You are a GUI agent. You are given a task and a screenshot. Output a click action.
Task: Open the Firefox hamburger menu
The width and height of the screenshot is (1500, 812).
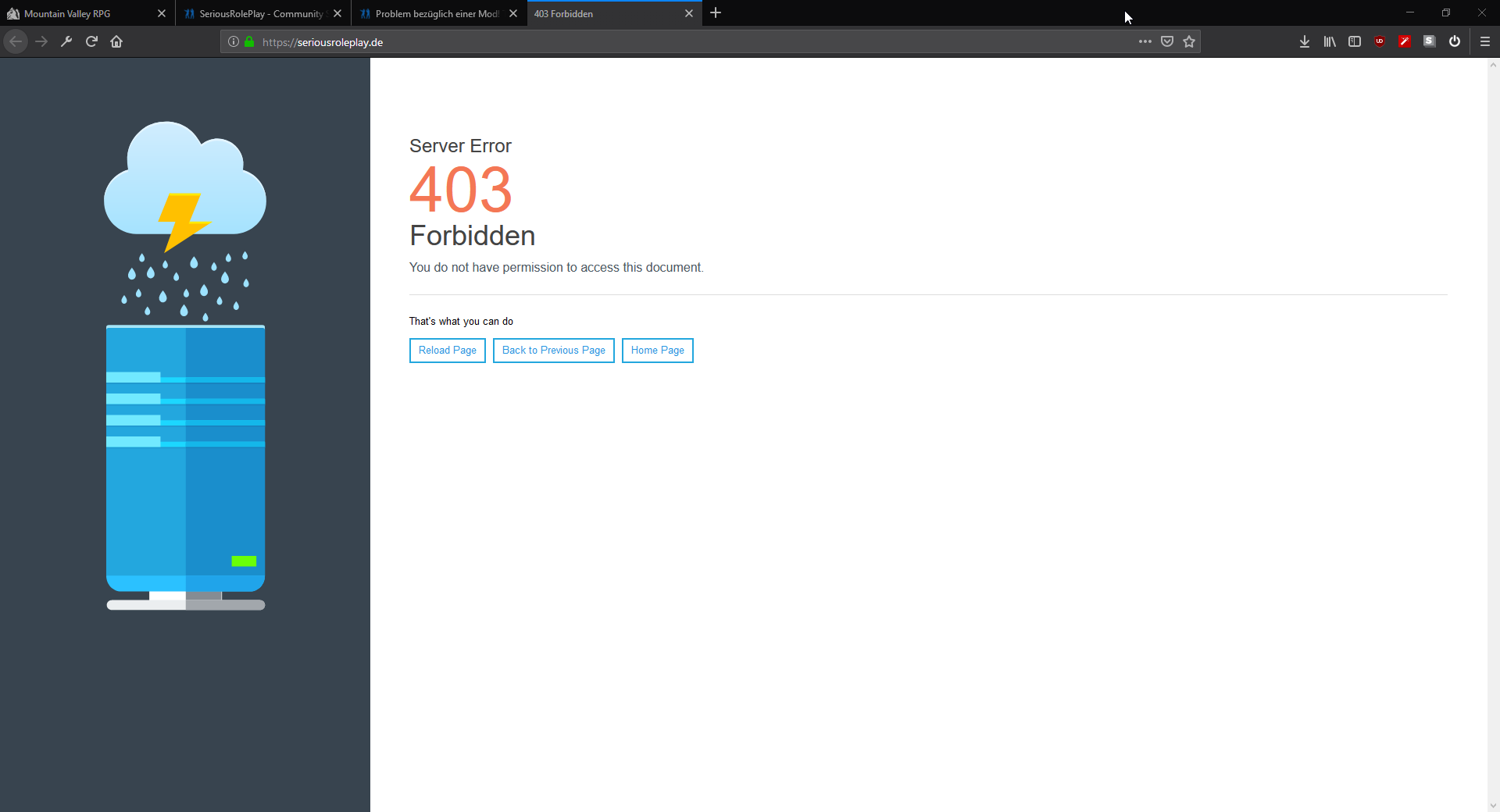1485,41
